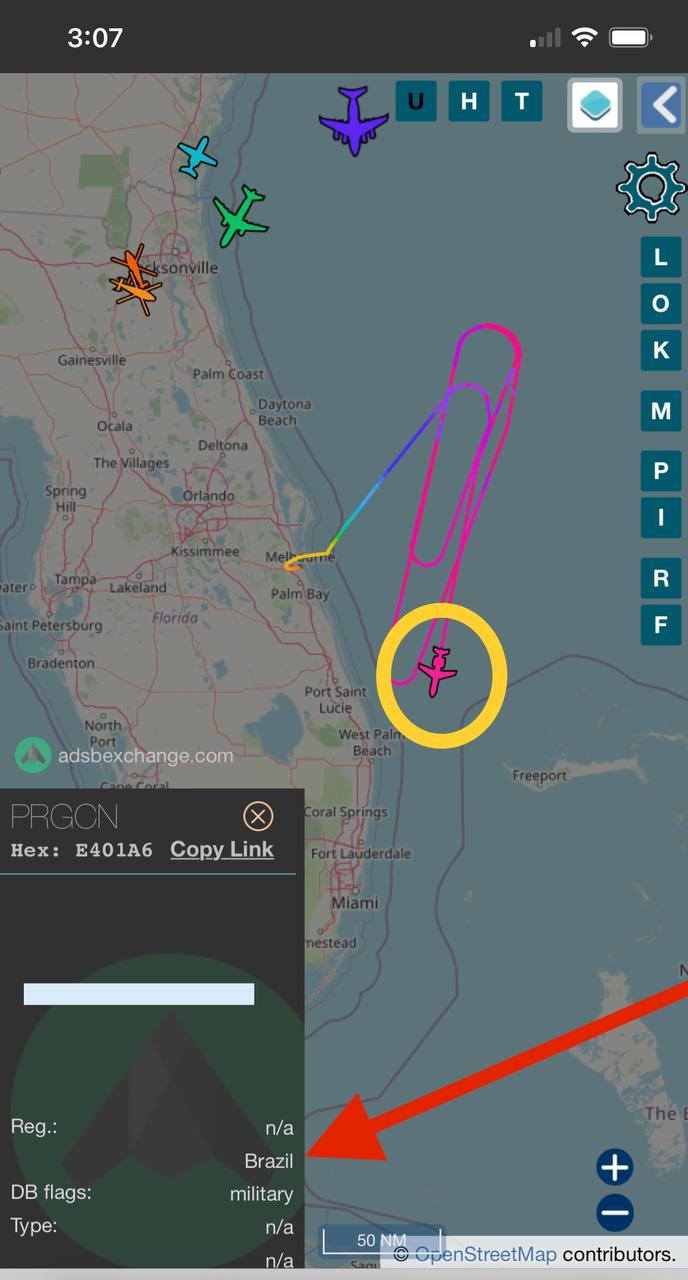Image resolution: width=688 pixels, height=1280 pixels.
Task: Click the Copy Link link
Action: click(x=222, y=849)
